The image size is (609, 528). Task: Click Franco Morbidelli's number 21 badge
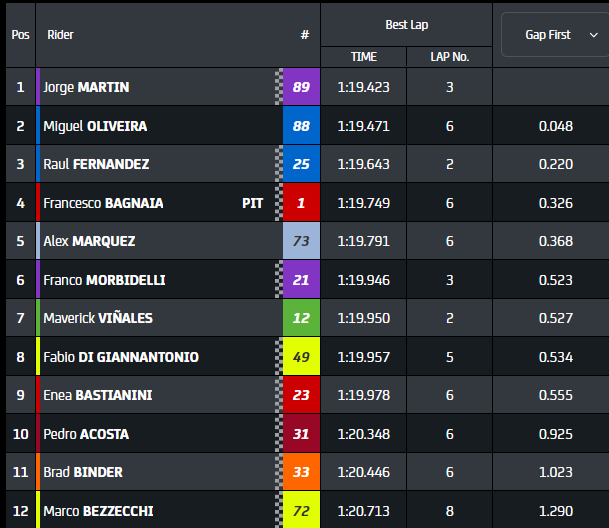click(301, 280)
